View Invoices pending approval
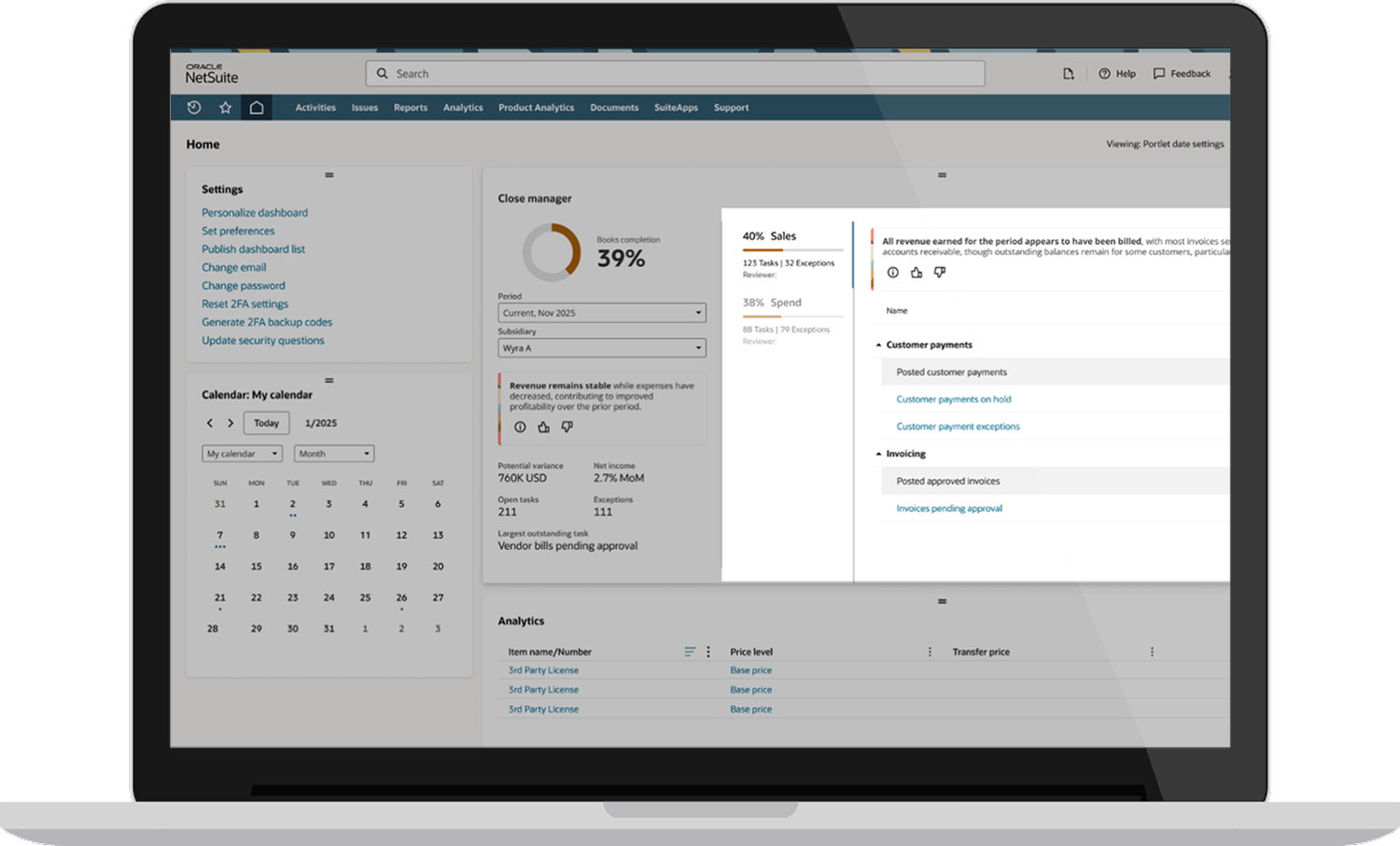Screen dimensions: 1400x846 tap(948, 508)
